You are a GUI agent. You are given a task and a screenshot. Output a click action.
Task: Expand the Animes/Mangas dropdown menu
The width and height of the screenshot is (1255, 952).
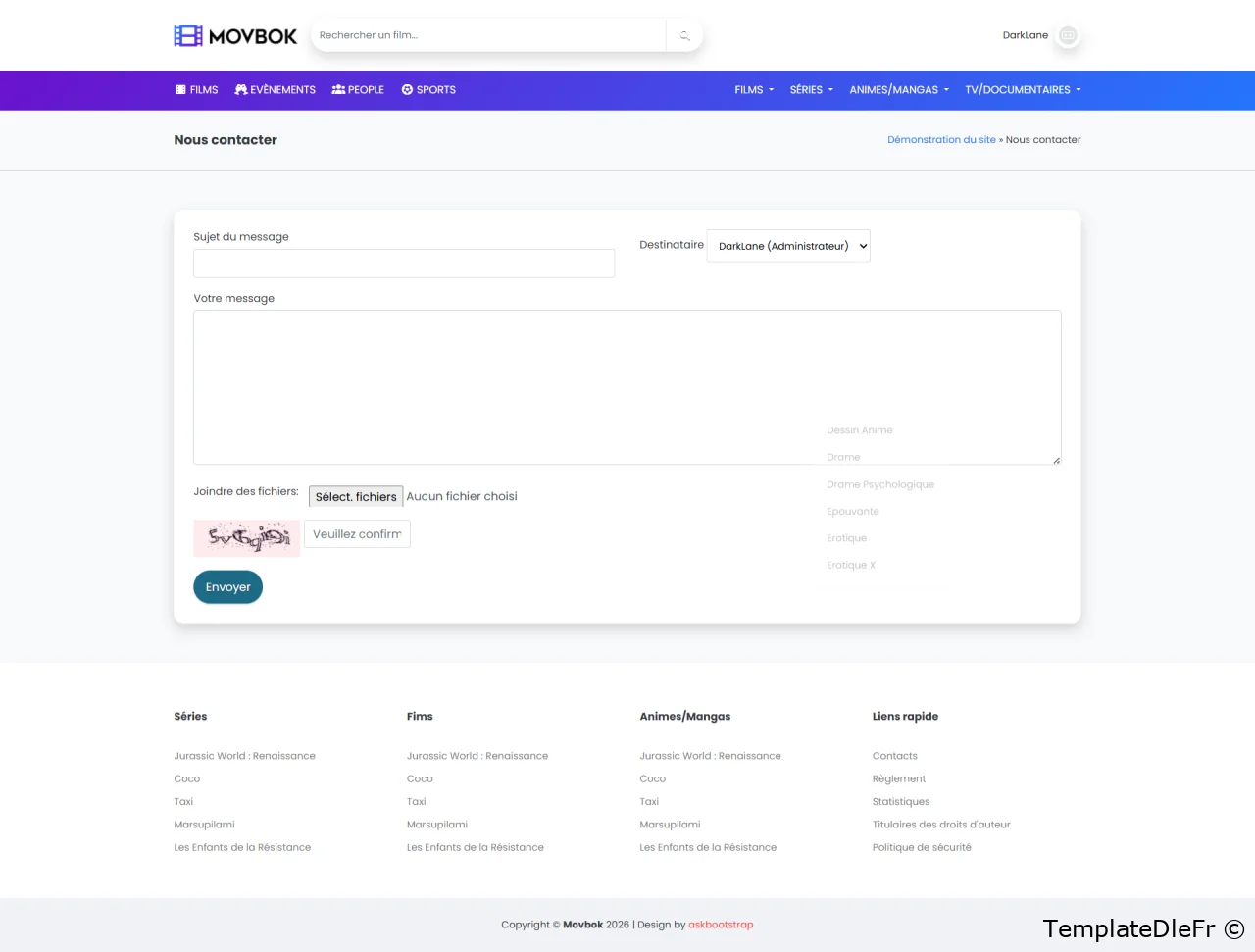(x=898, y=90)
